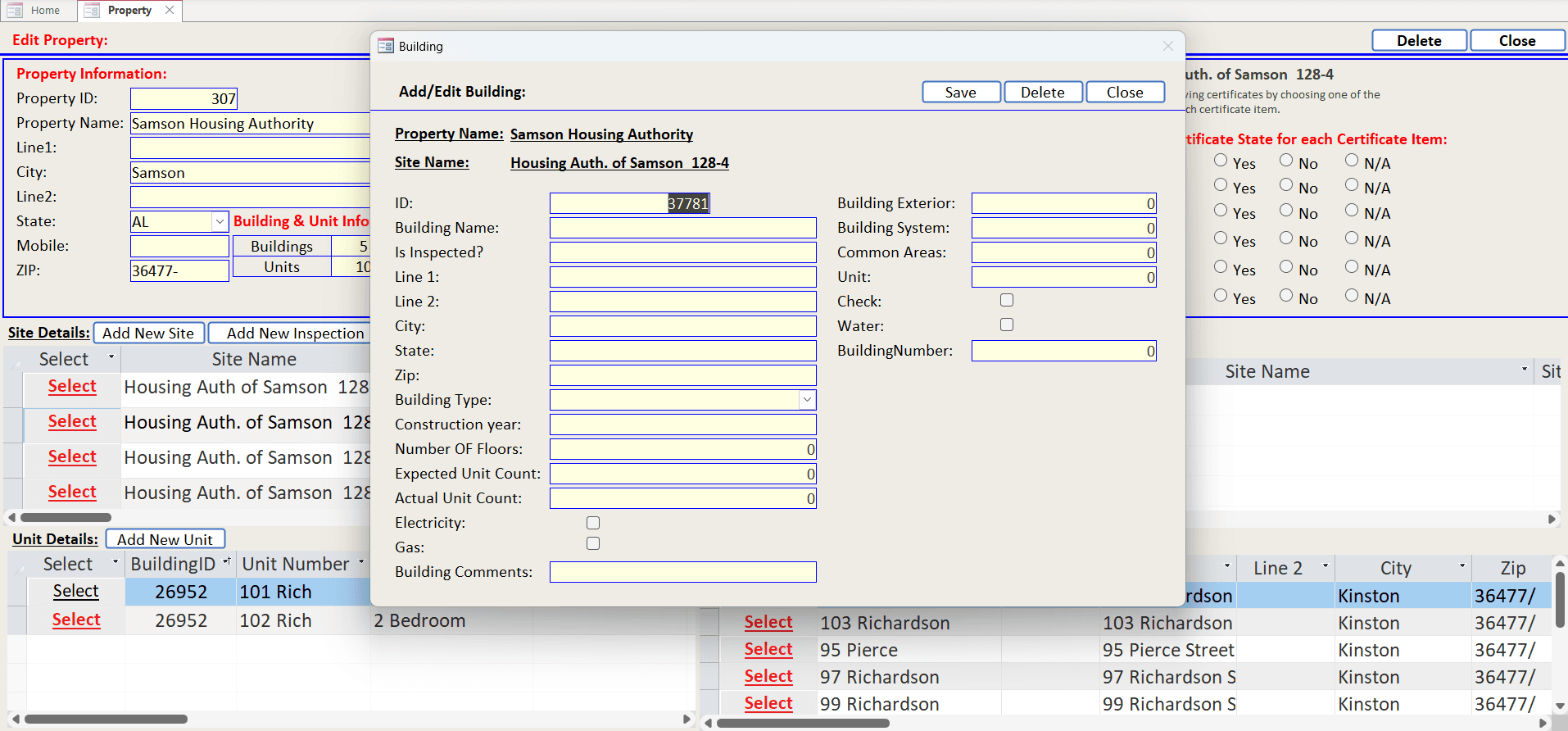Click the Building dialog form icon

(x=386, y=47)
